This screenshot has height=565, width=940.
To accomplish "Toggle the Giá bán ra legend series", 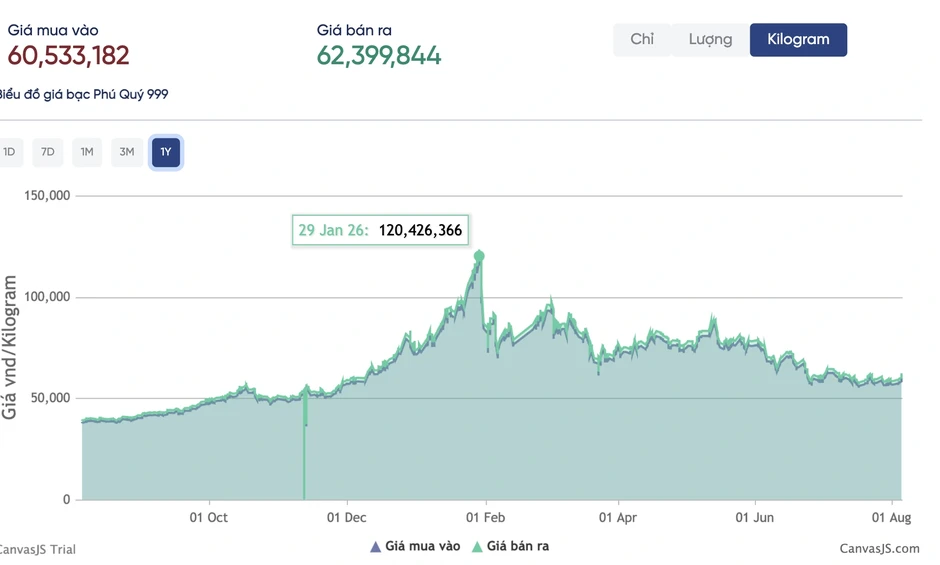I will tap(511, 546).
